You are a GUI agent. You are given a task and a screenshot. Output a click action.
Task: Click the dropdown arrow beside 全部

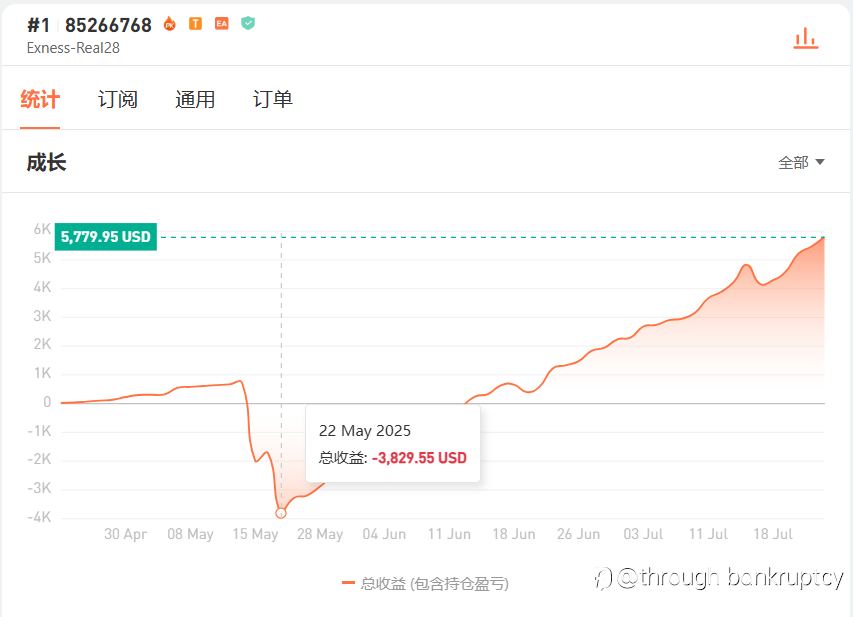click(x=820, y=162)
